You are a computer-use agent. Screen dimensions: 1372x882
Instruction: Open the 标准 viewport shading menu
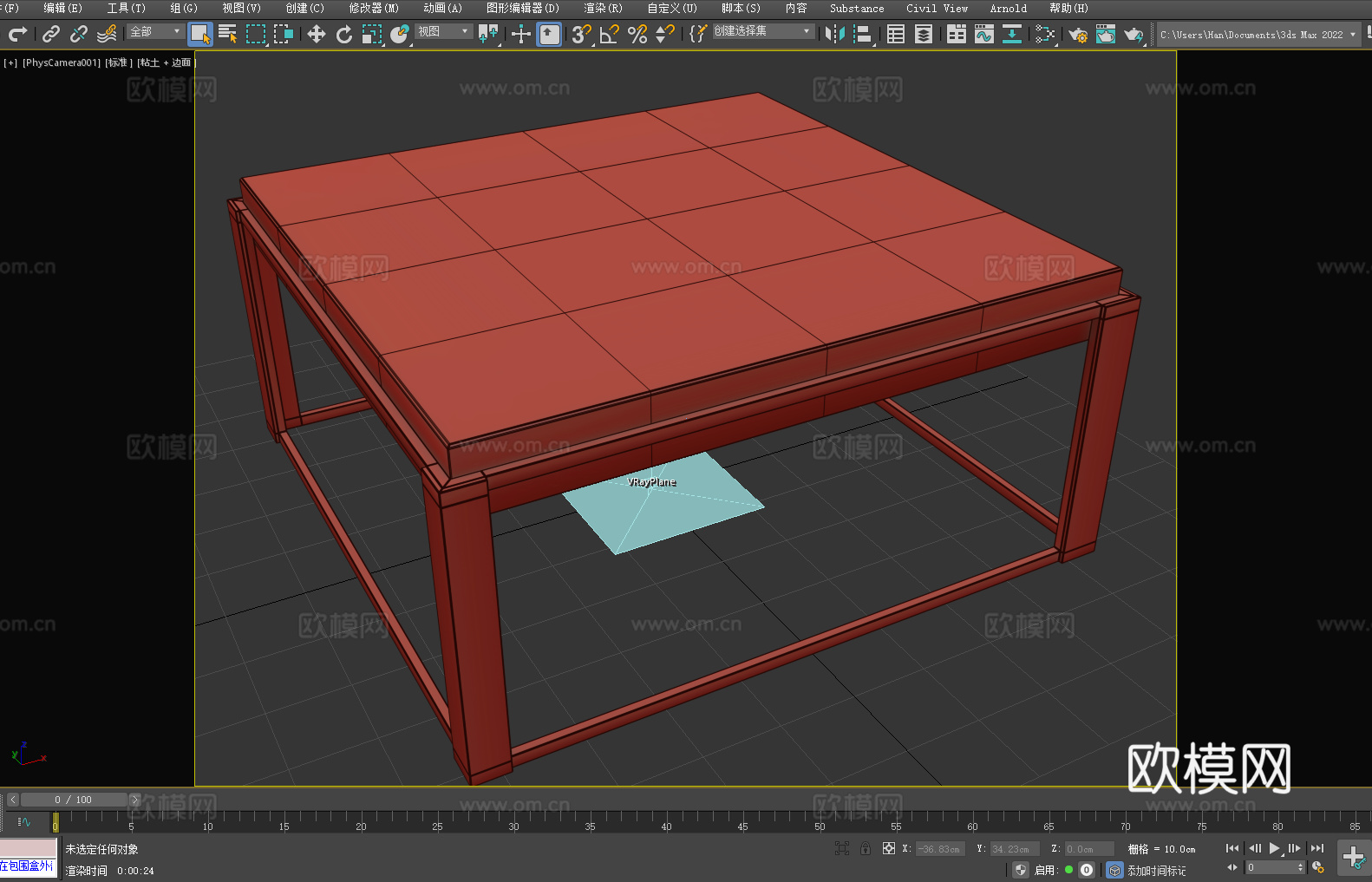click(118, 62)
